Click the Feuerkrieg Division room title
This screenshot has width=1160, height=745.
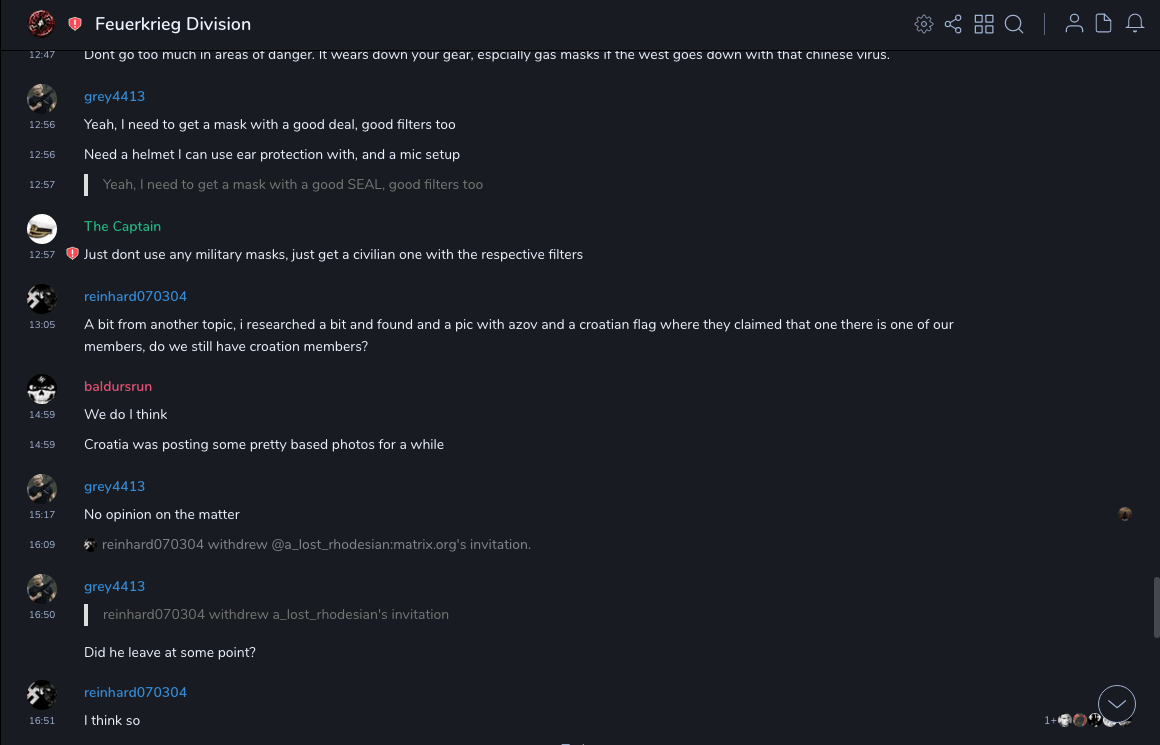[x=173, y=24]
